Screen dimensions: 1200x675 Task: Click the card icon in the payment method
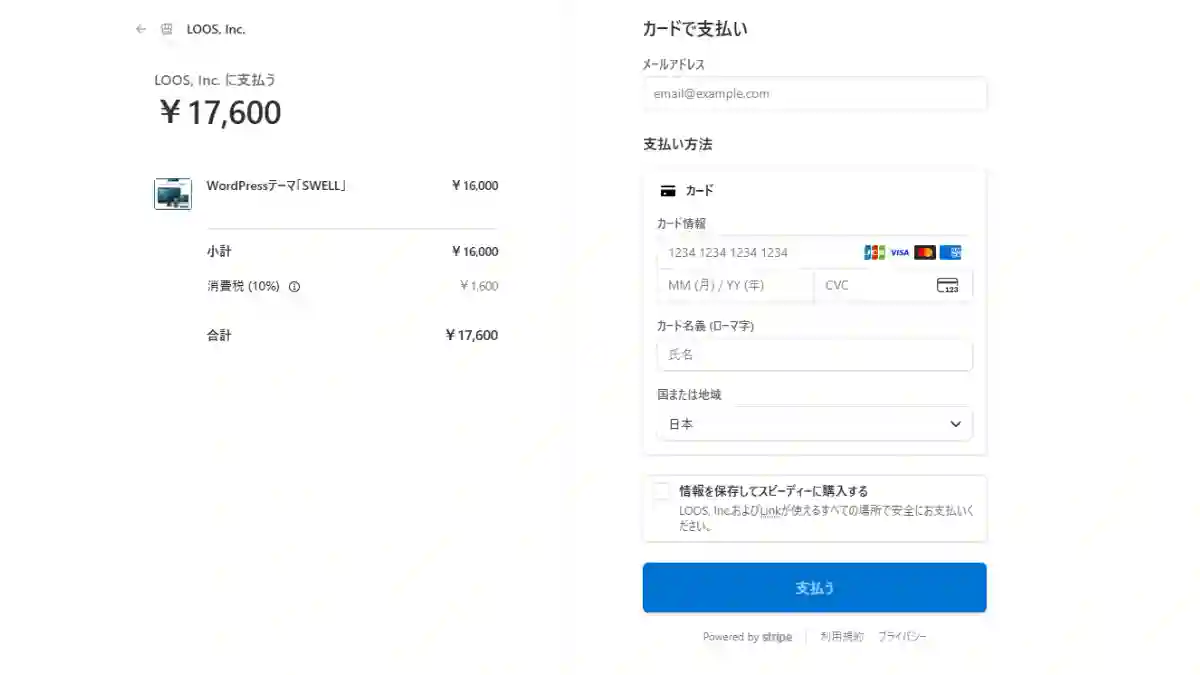tap(668, 190)
